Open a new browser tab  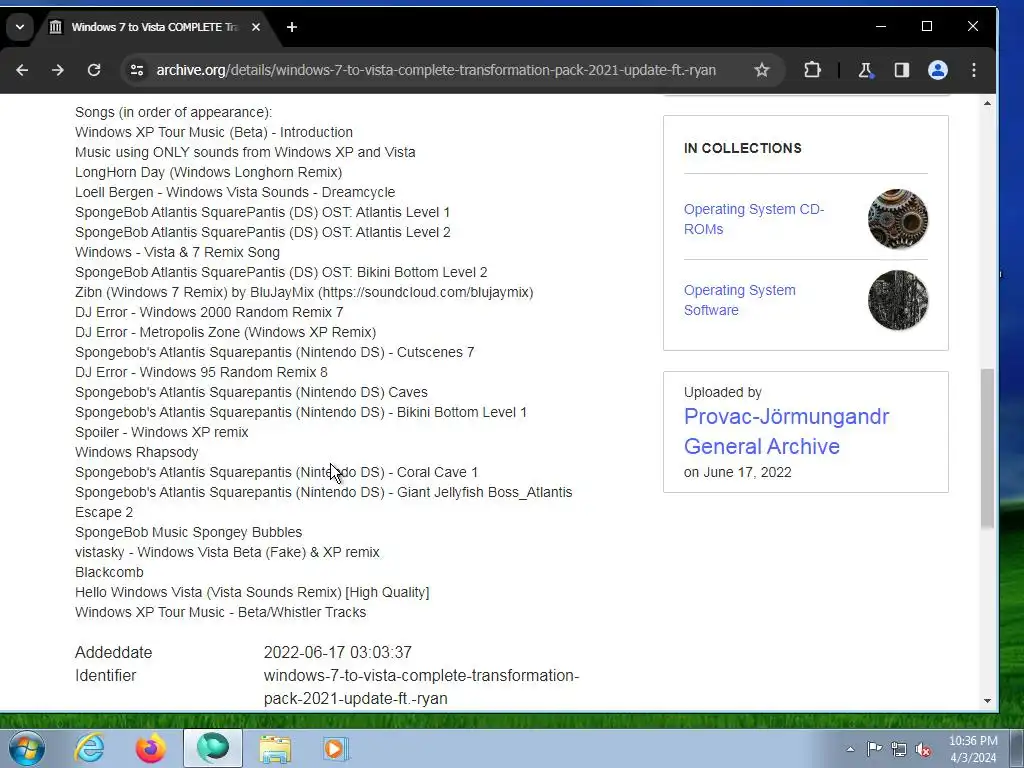coord(292,27)
